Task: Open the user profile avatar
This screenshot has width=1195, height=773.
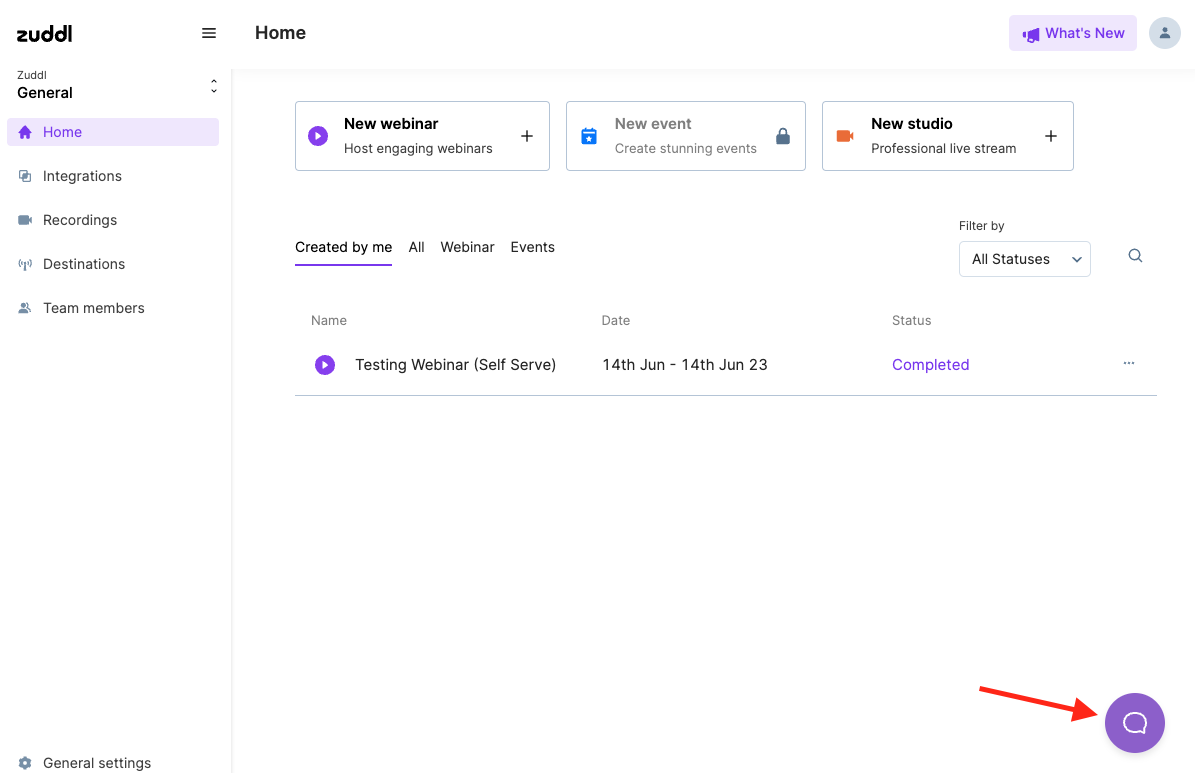Action: (1164, 33)
